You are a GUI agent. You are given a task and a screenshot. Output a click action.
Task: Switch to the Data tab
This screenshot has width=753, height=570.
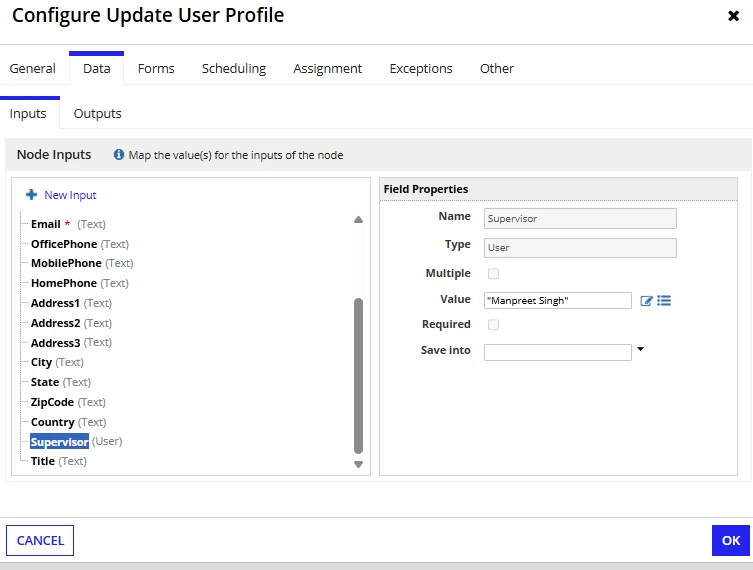97,69
